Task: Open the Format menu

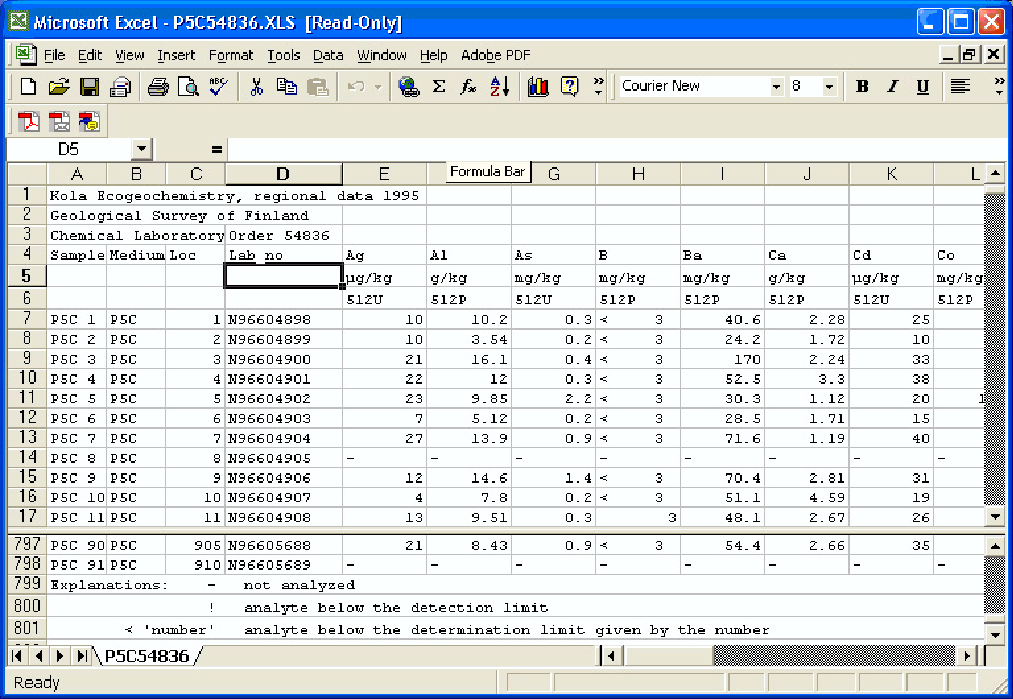Action: 231,55
